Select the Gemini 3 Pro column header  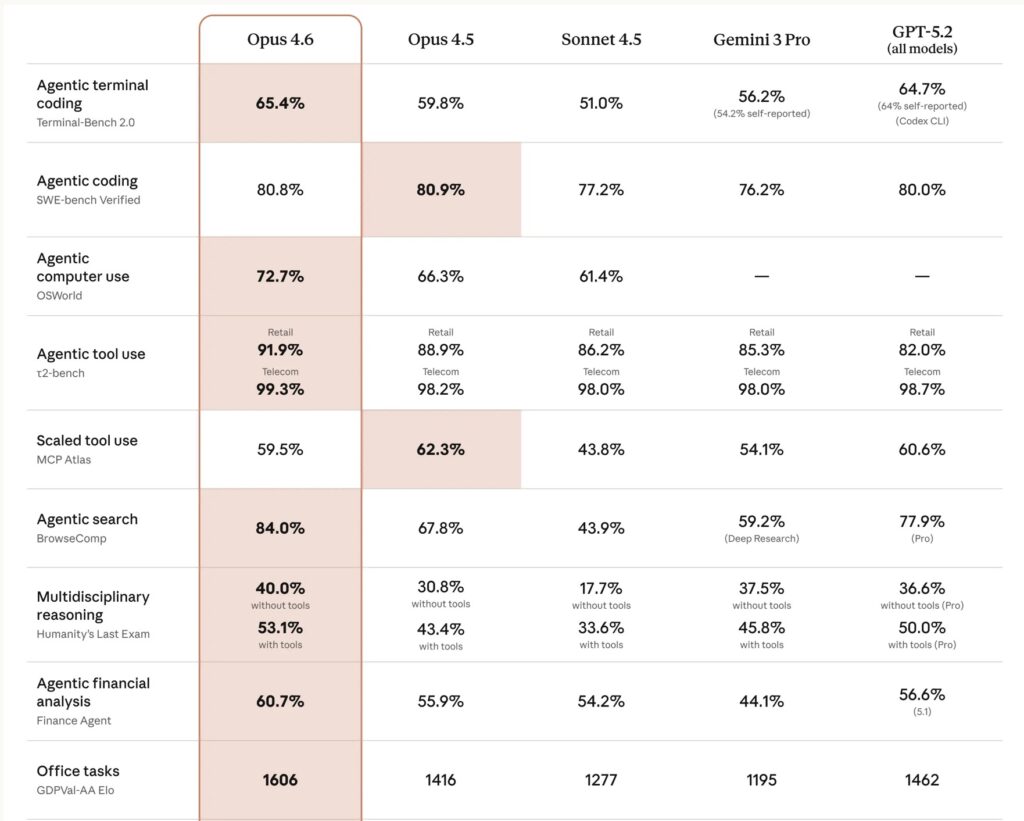pos(761,40)
